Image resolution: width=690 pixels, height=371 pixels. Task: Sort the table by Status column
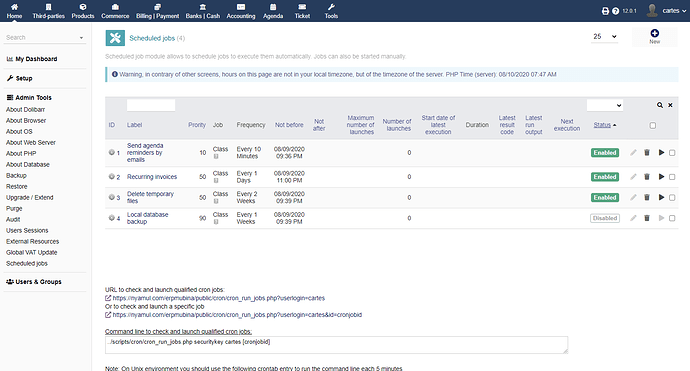coord(602,125)
